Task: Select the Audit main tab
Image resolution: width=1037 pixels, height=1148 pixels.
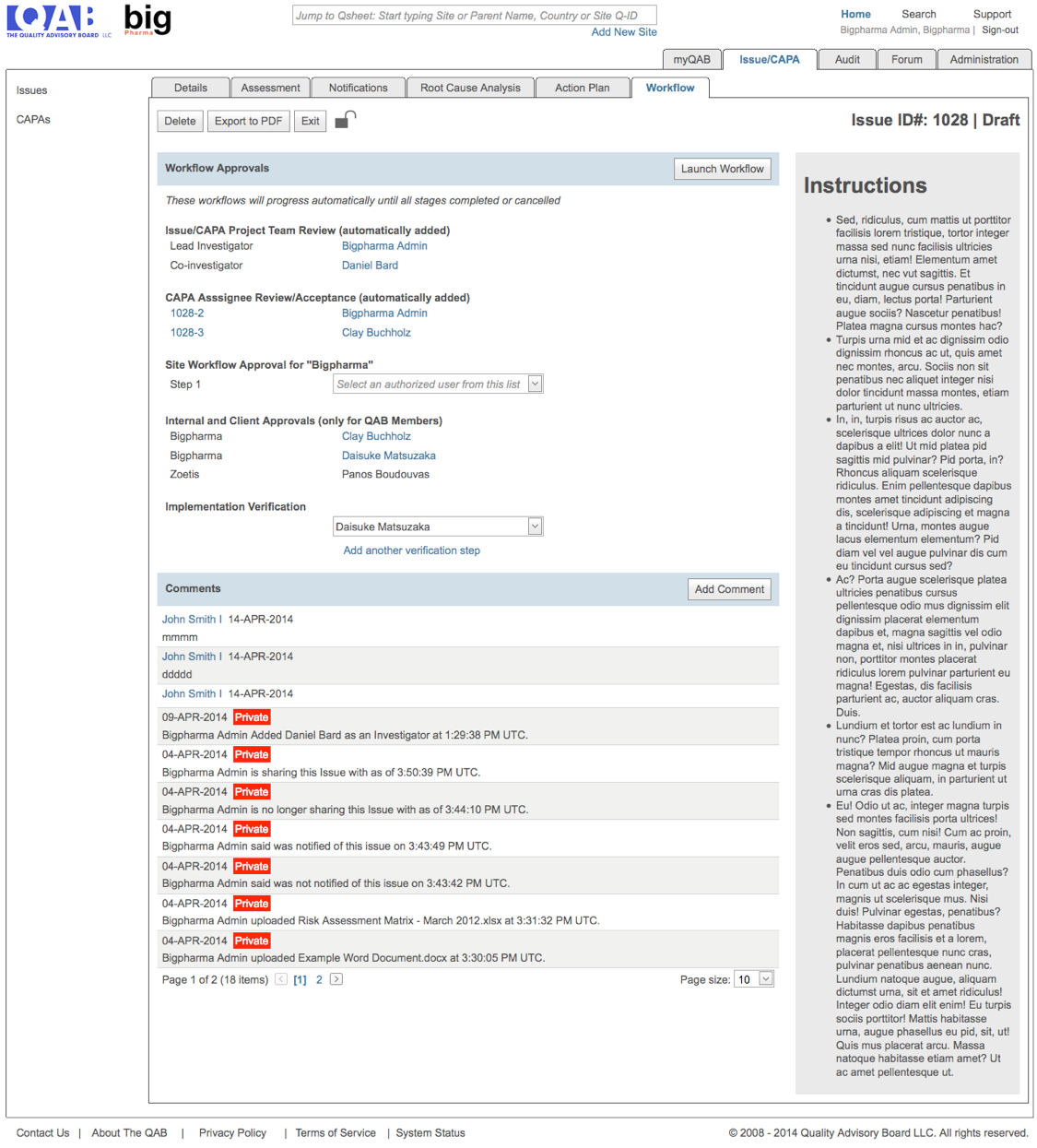Action: pos(847,59)
